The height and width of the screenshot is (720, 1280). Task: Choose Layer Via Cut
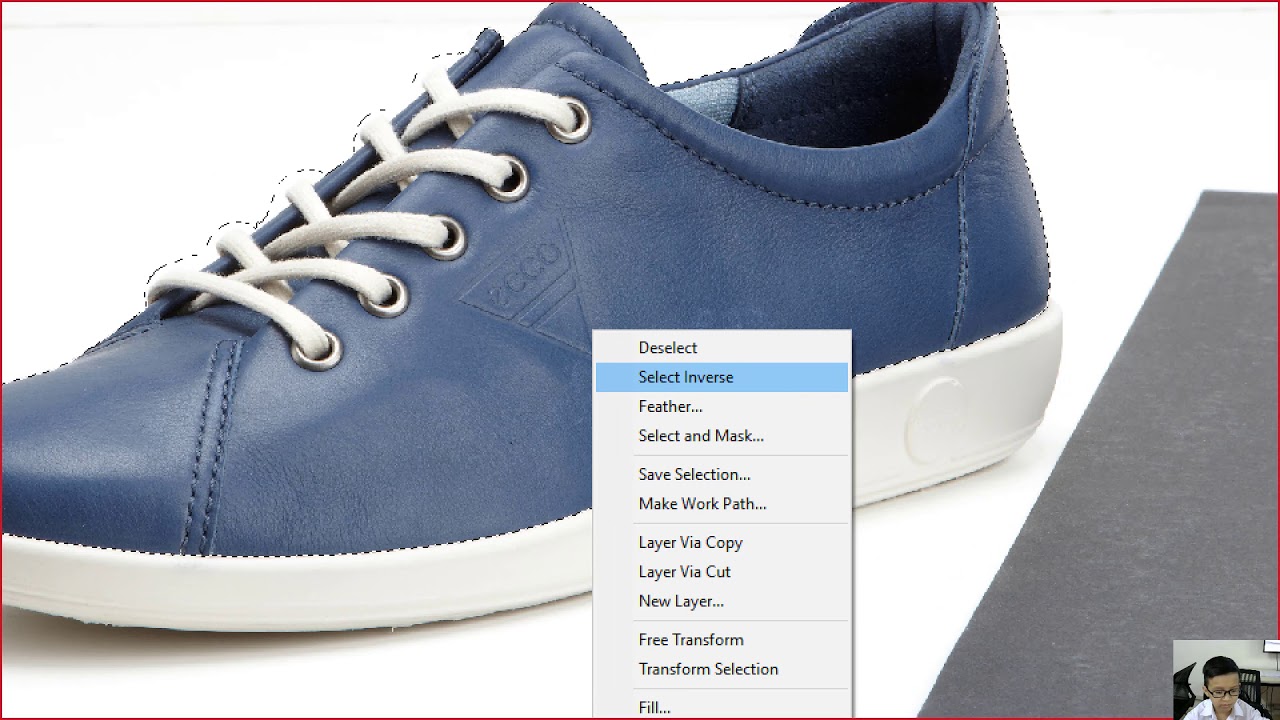pyautogui.click(x=721, y=571)
